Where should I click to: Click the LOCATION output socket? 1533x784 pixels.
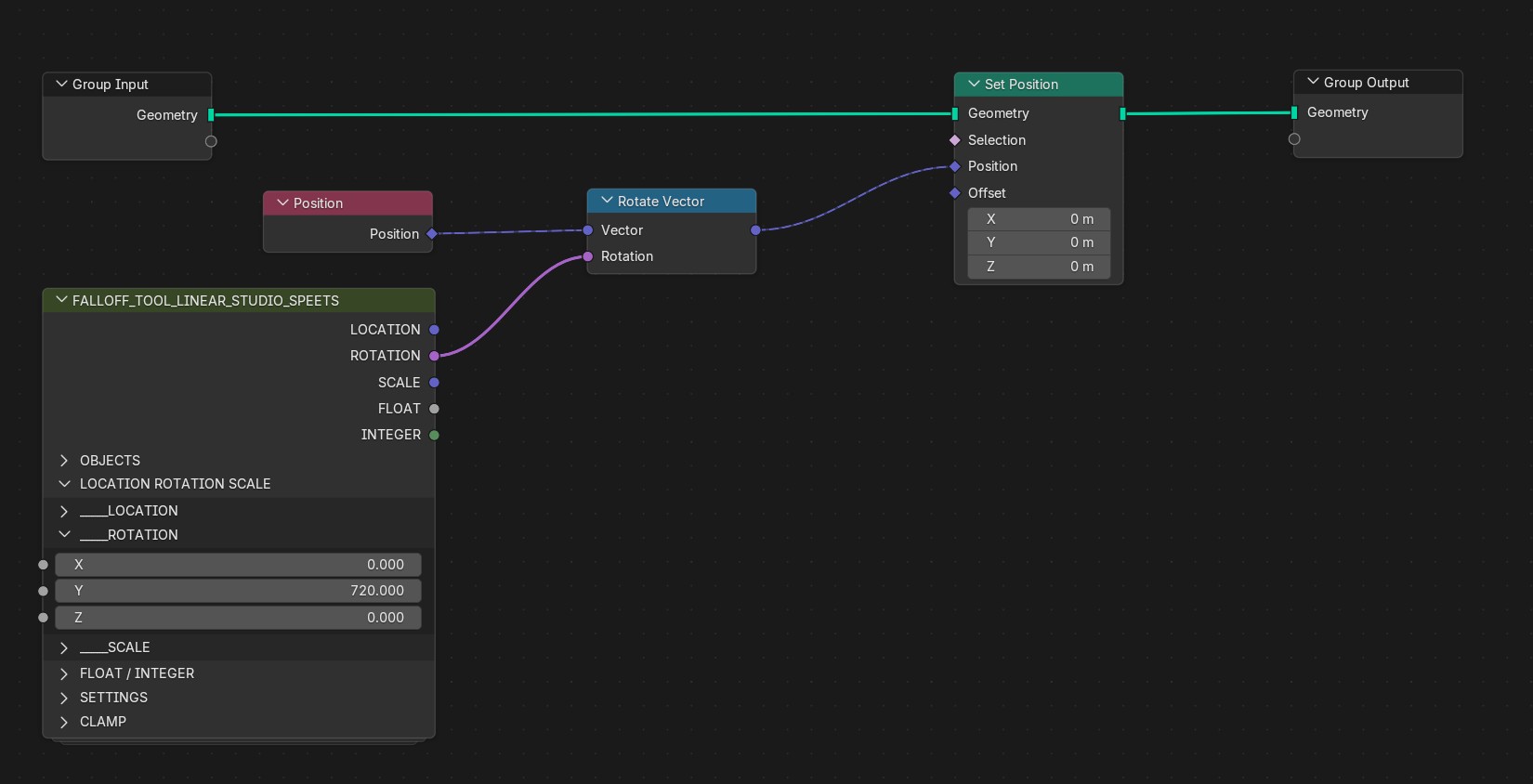tap(434, 330)
